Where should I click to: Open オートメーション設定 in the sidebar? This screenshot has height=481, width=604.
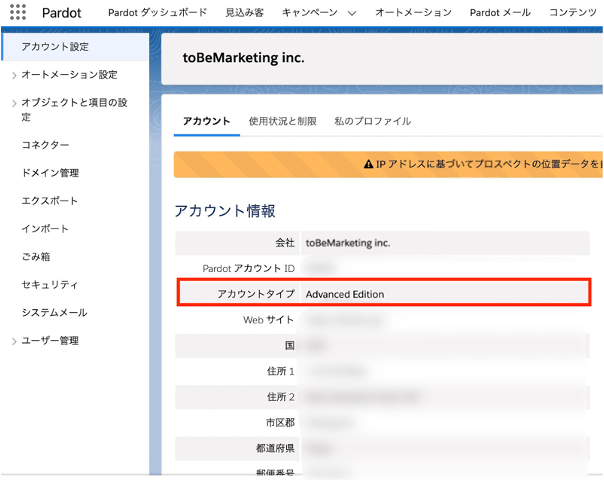pyautogui.click(x=69, y=75)
